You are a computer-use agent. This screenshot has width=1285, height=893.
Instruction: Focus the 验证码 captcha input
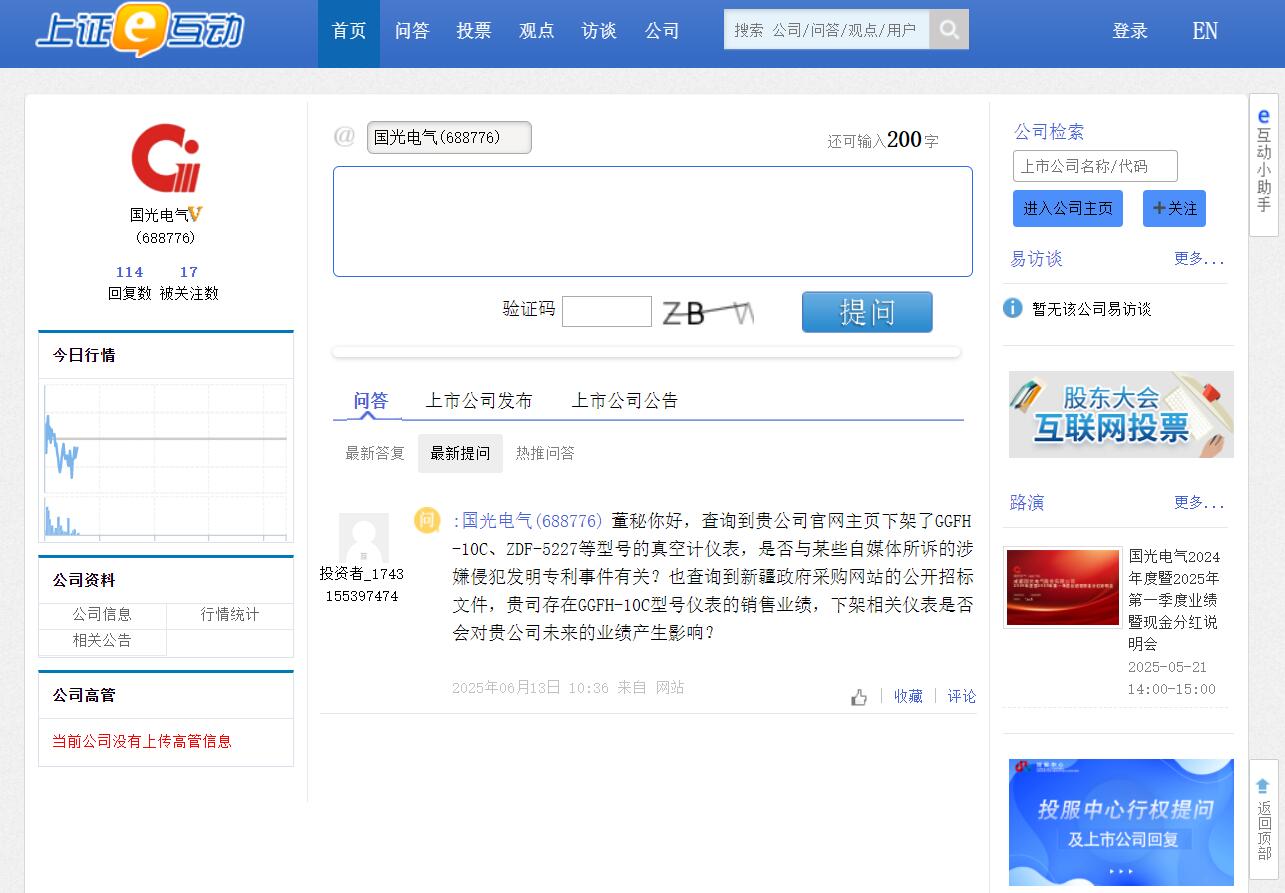(x=607, y=311)
